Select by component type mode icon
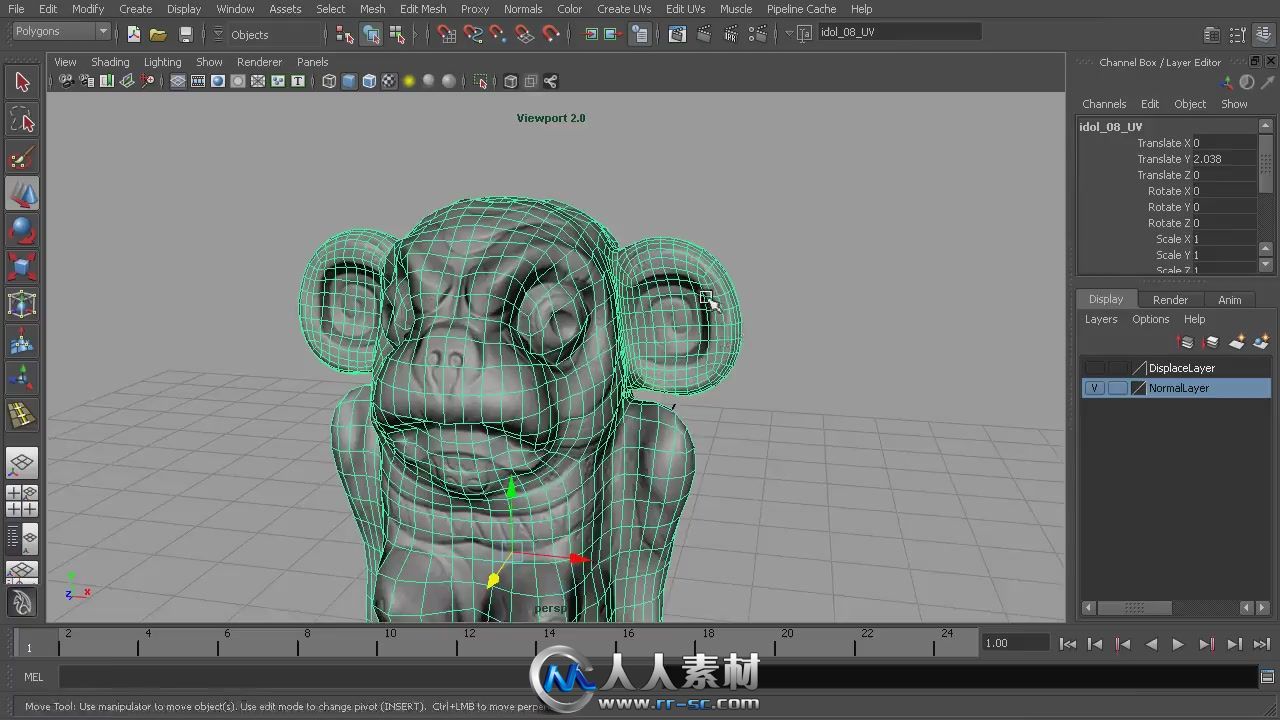This screenshot has height=720, width=1280. [397, 34]
